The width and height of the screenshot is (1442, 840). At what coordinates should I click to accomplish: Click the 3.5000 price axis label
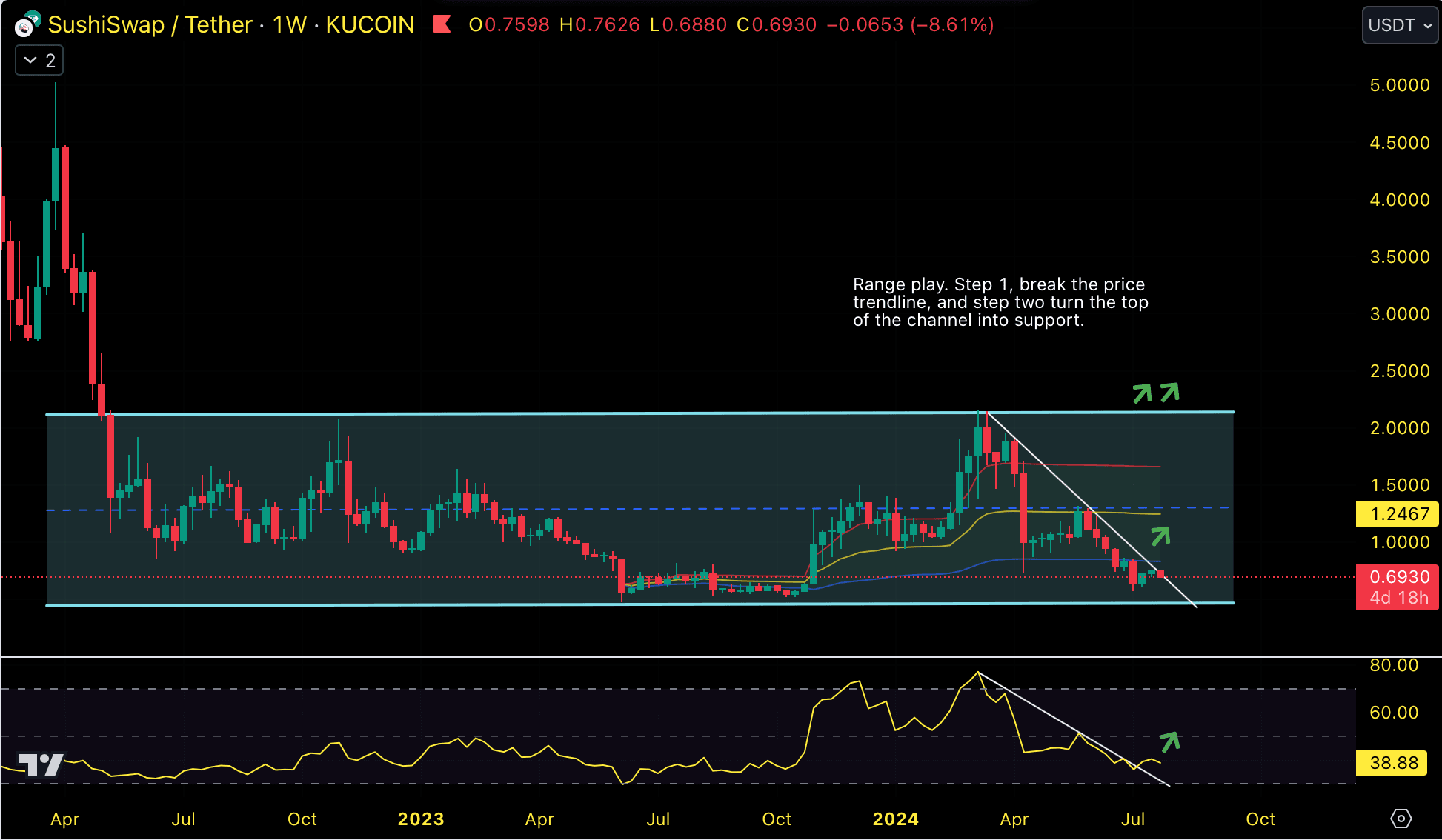click(1400, 257)
